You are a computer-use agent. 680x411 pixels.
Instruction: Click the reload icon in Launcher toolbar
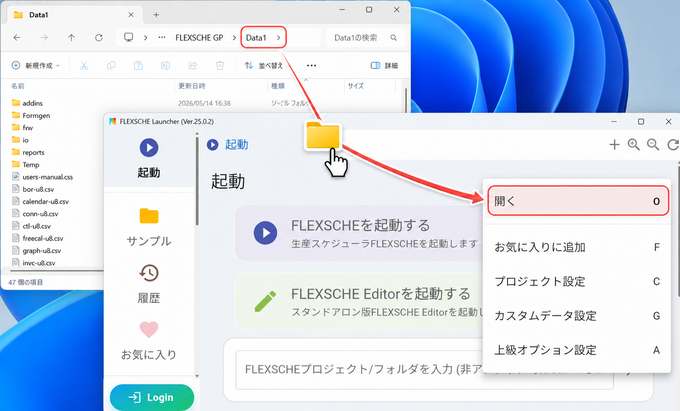tap(673, 145)
